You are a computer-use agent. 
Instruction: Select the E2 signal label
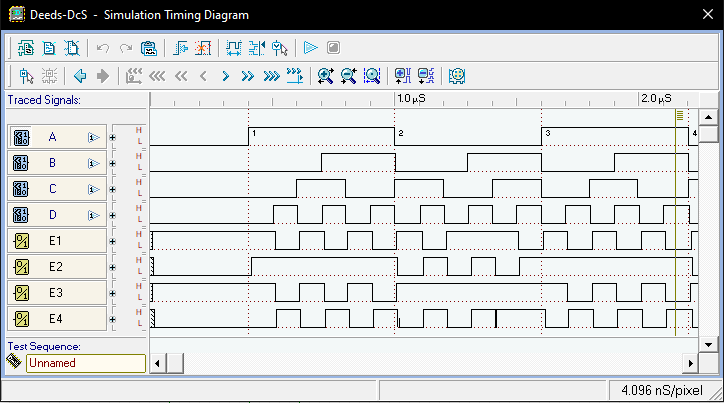click(x=55, y=267)
